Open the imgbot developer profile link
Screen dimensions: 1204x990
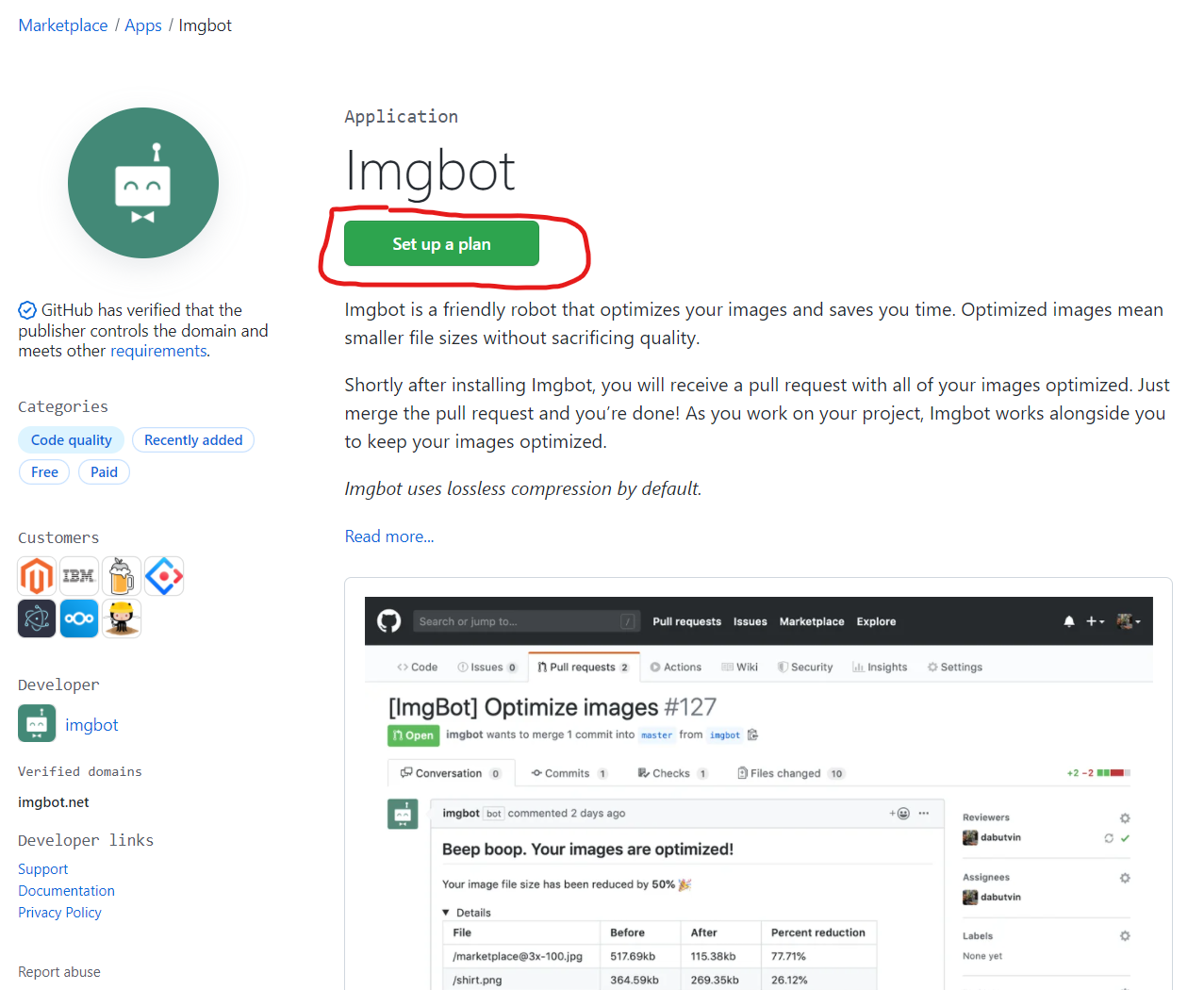[91, 724]
